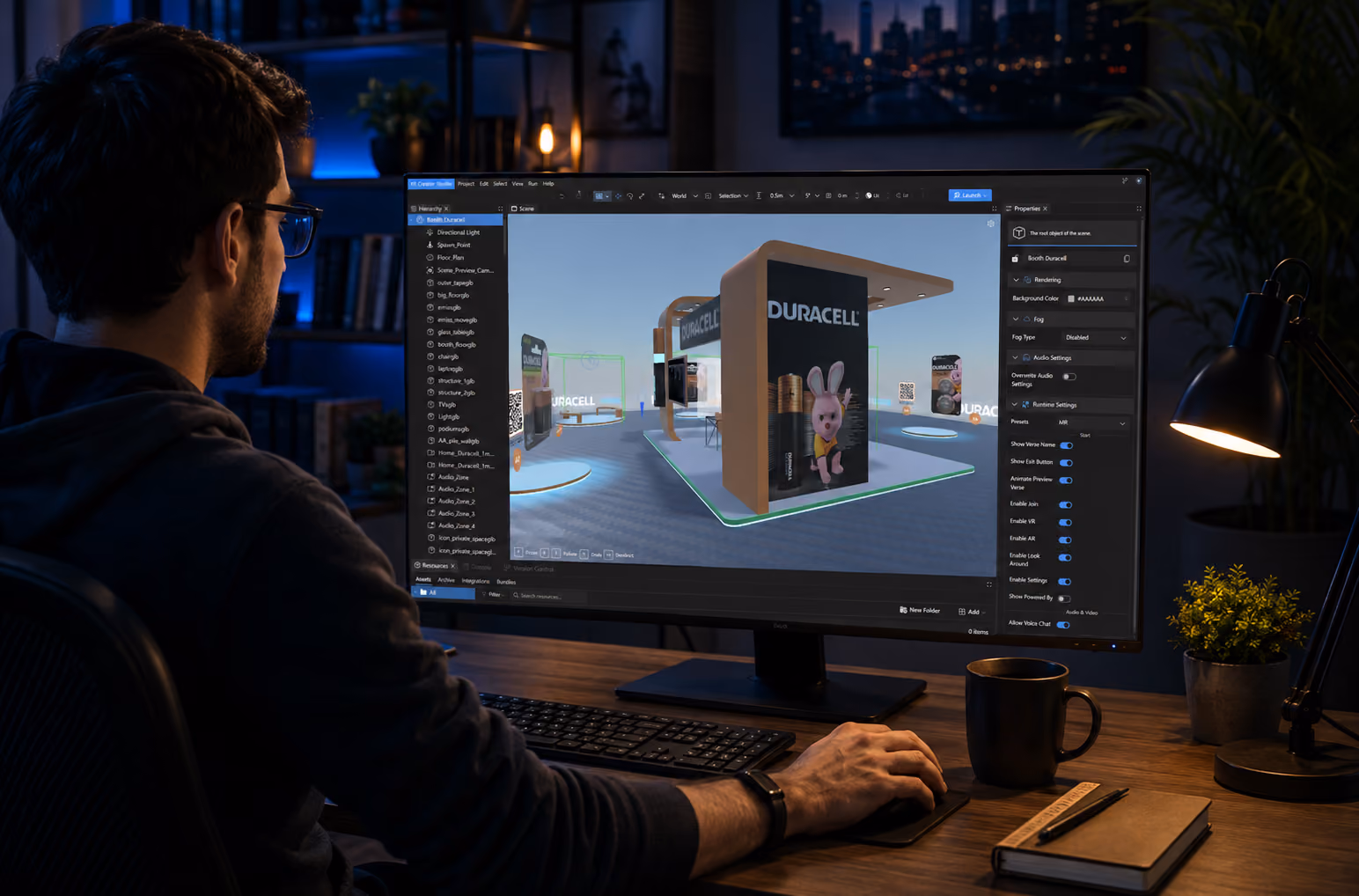Collapse the Rendering section
The image size is (1359, 896).
pos(1016,280)
